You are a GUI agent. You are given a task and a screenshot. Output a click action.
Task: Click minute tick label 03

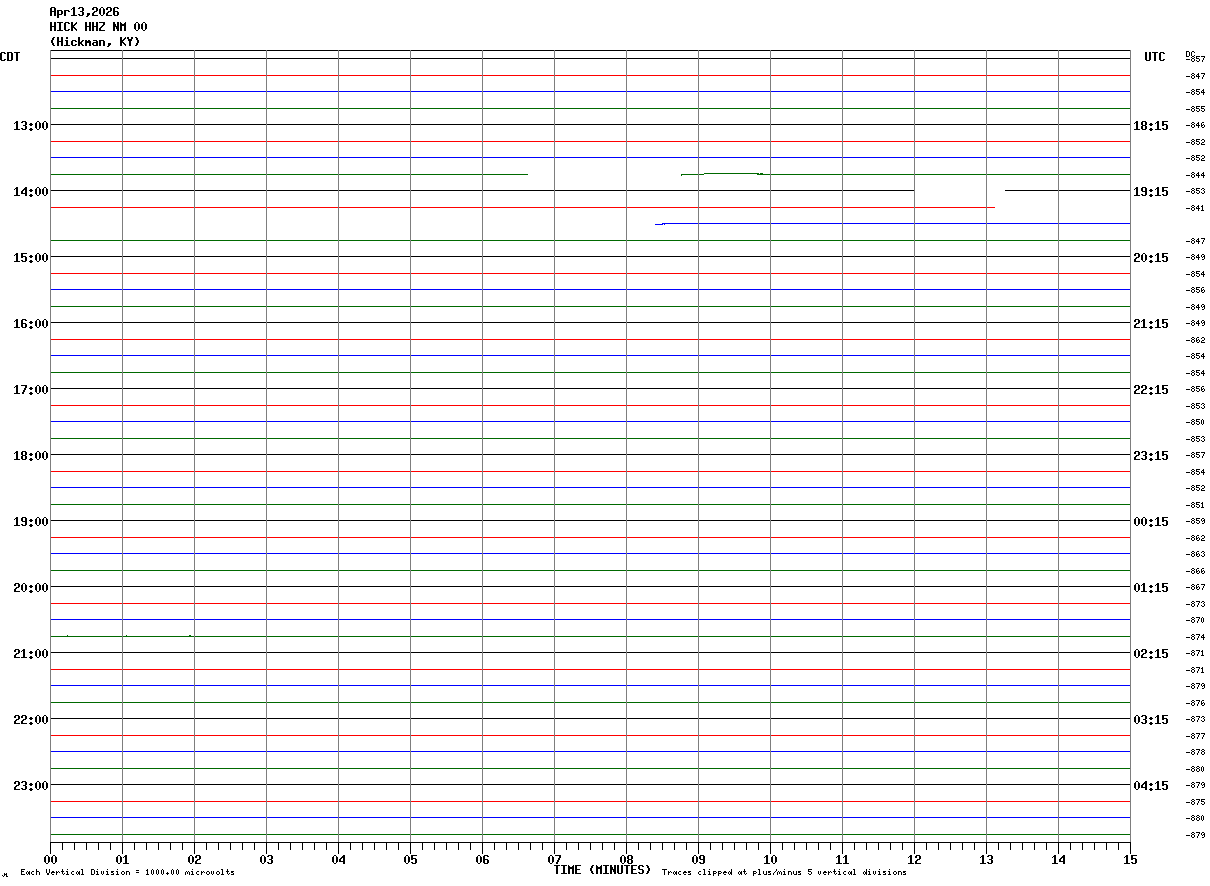pos(266,859)
